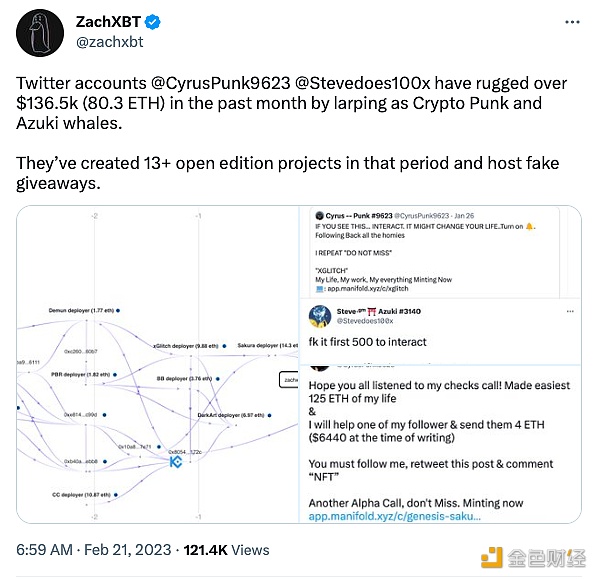Open the attached flow graph image

tap(158, 364)
